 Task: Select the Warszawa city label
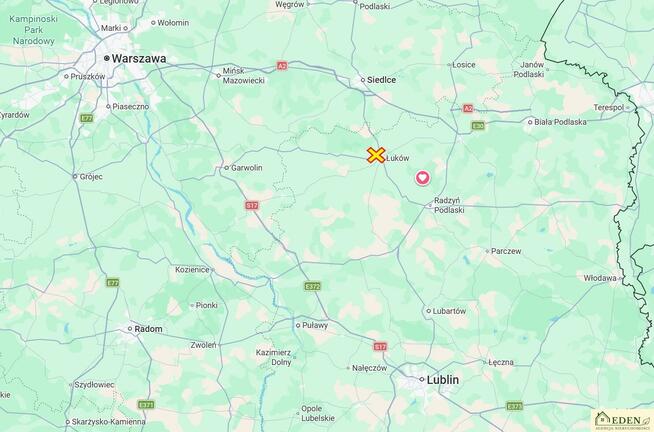(x=139, y=59)
